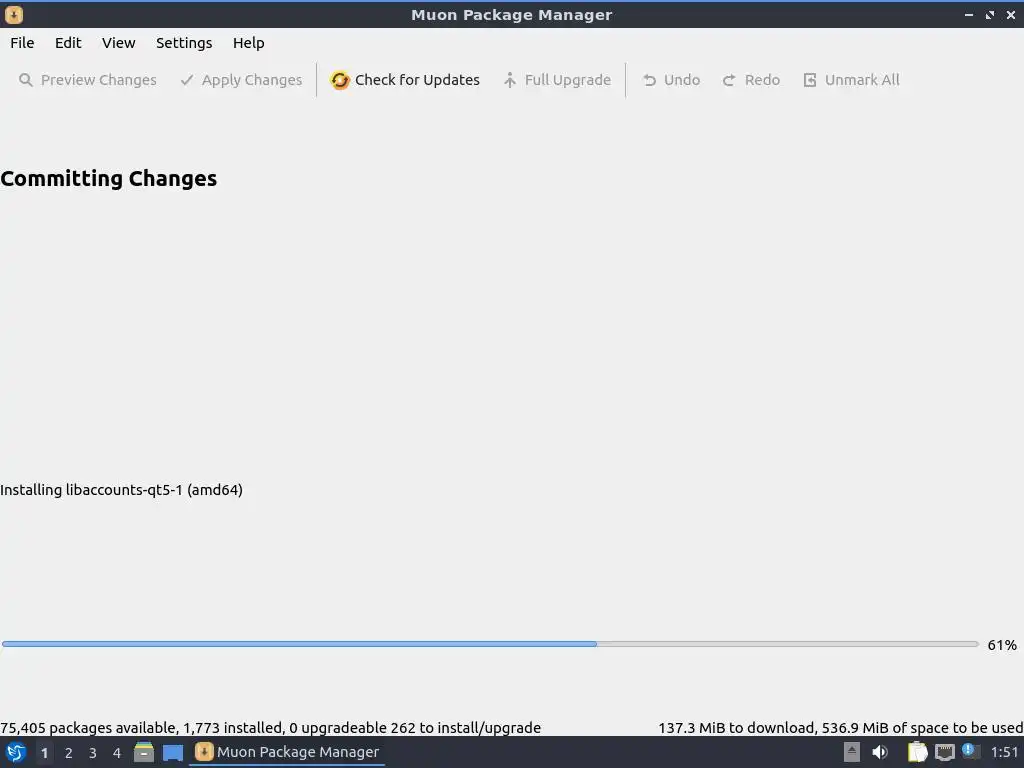Viewport: 1024px width, 768px height.
Task: Click the Committing Changes heading
Action: click(x=108, y=178)
